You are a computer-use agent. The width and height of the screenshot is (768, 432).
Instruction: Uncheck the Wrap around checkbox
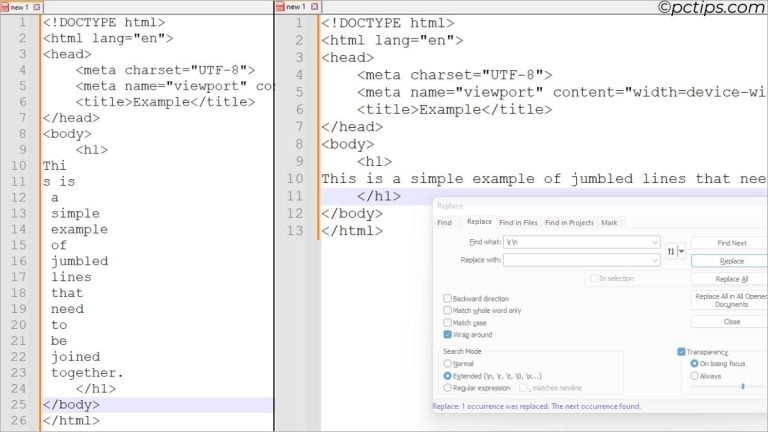point(447,335)
